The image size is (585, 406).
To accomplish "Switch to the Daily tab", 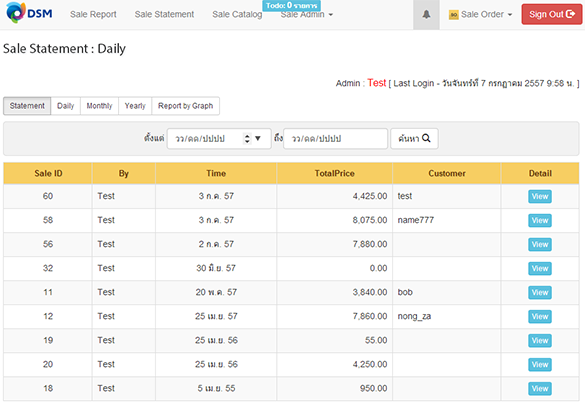I will (x=66, y=106).
